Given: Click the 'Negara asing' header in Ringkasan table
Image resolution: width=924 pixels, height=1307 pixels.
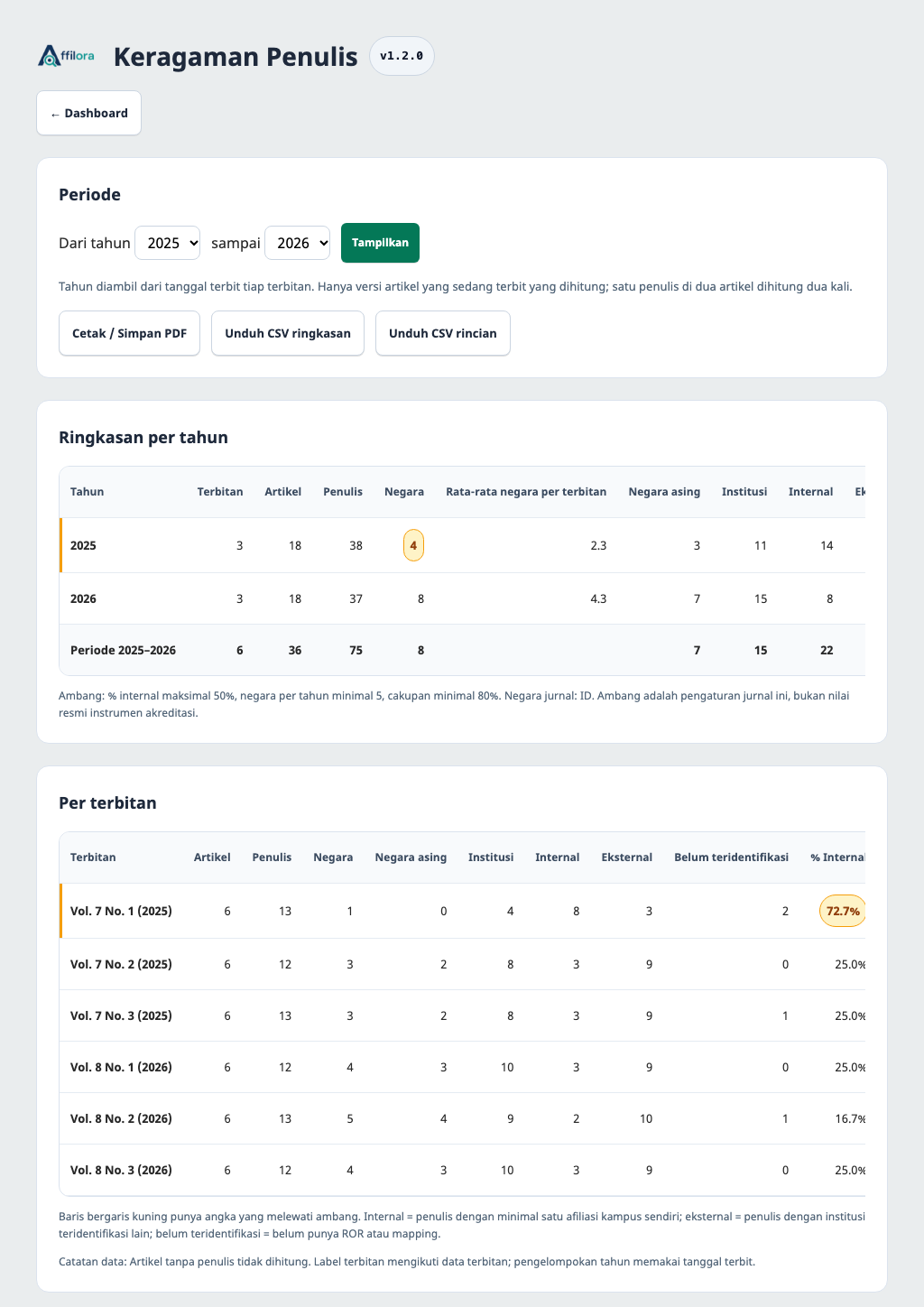Looking at the screenshot, I should [x=664, y=492].
